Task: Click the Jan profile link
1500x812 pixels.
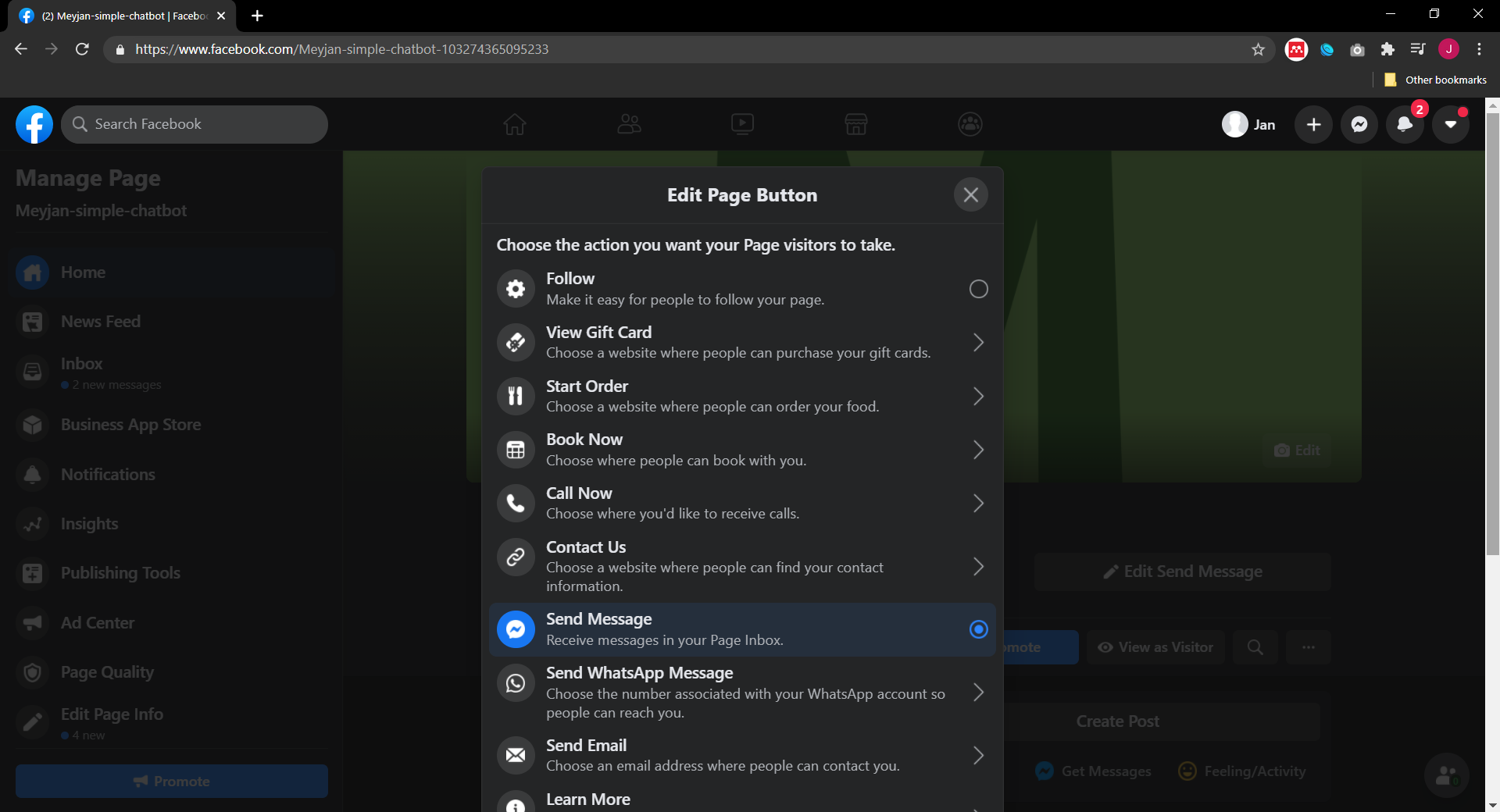Action: click(1249, 124)
